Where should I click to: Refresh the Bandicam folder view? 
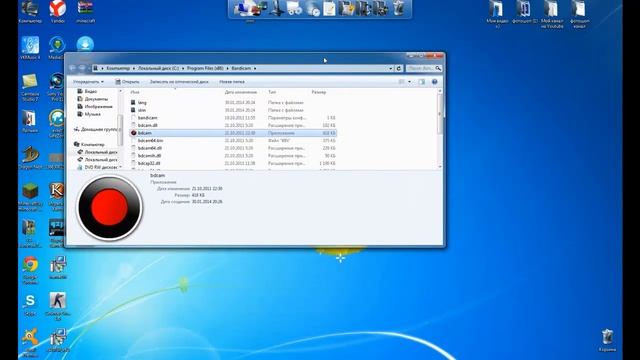pos(399,68)
